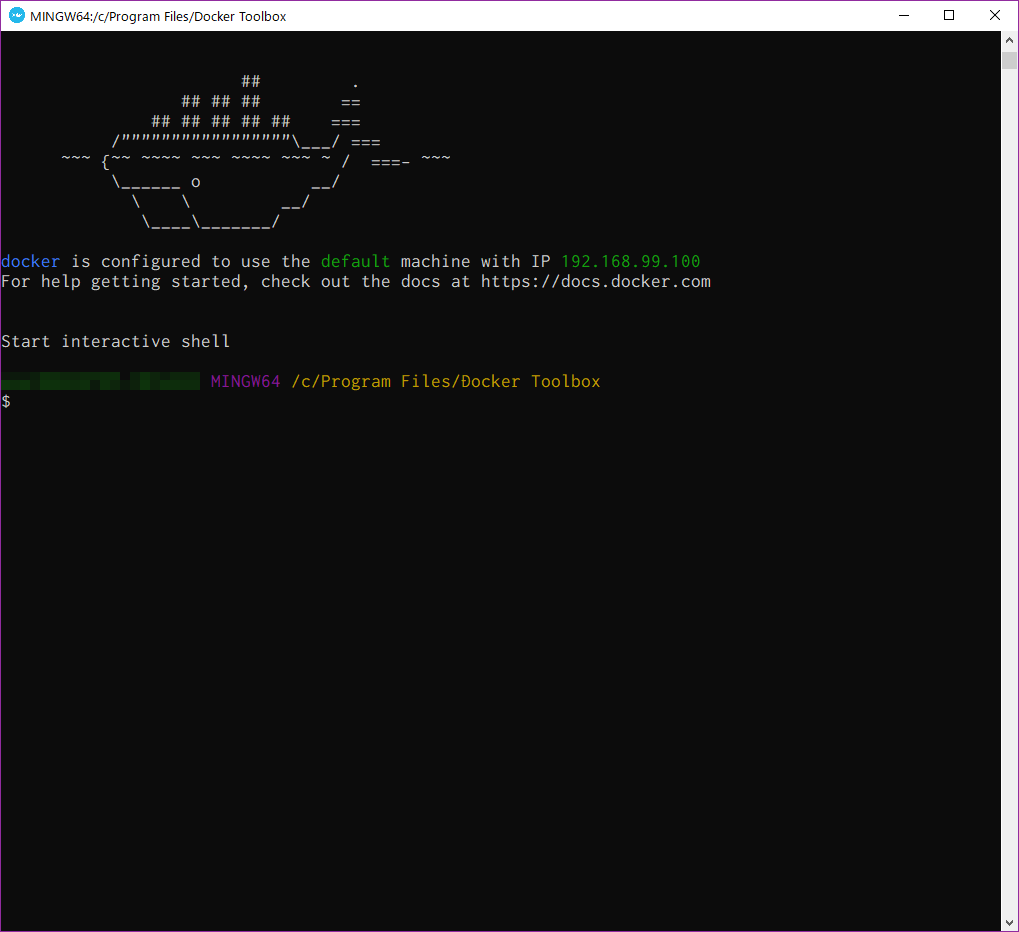Click the scrollbar down arrow
Image resolution: width=1019 pixels, height=932 pixels.
pos(1008,924)
